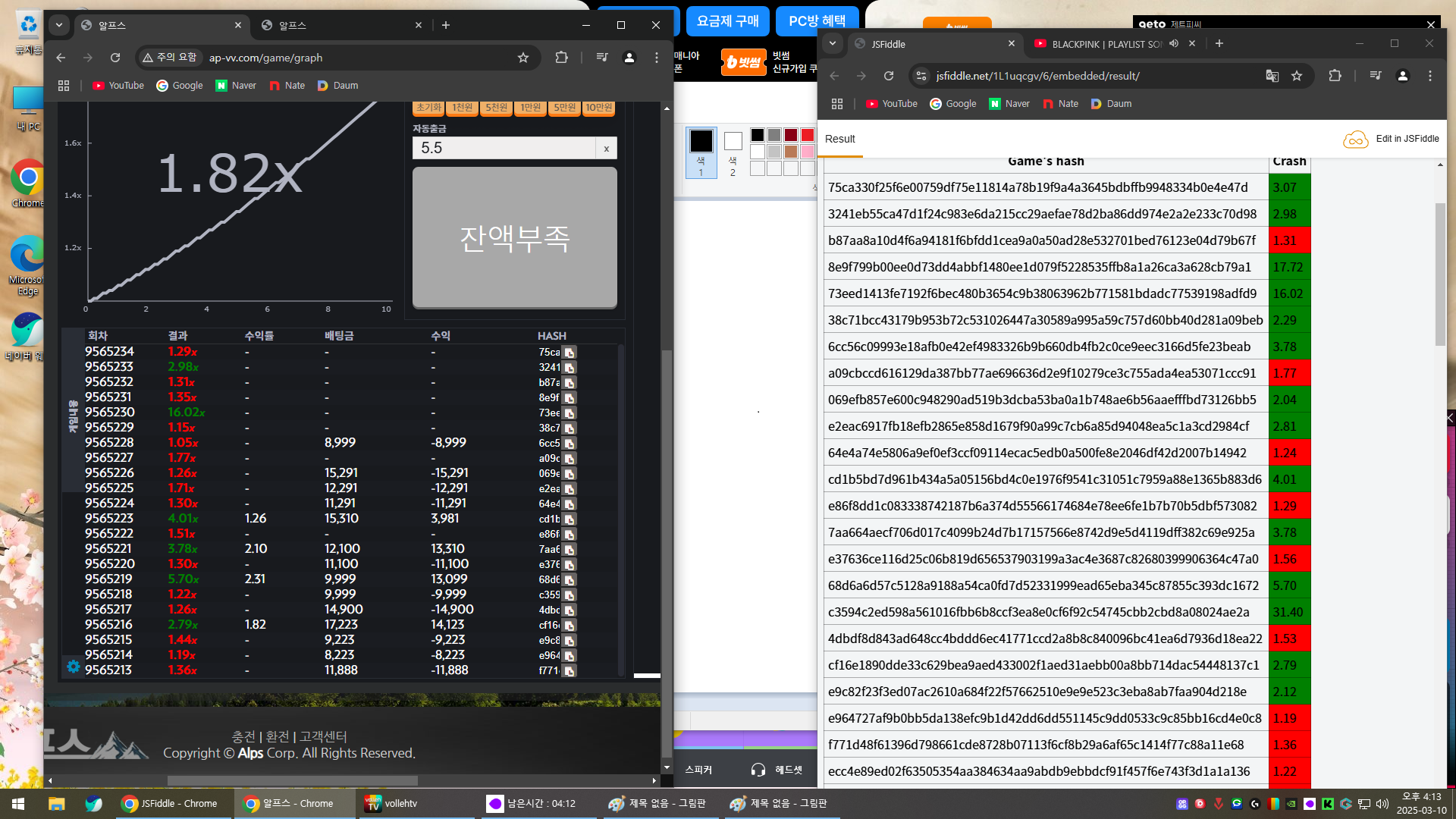Open Google Translate icon in JSFiddle address bar

[x=1272, y=76]
